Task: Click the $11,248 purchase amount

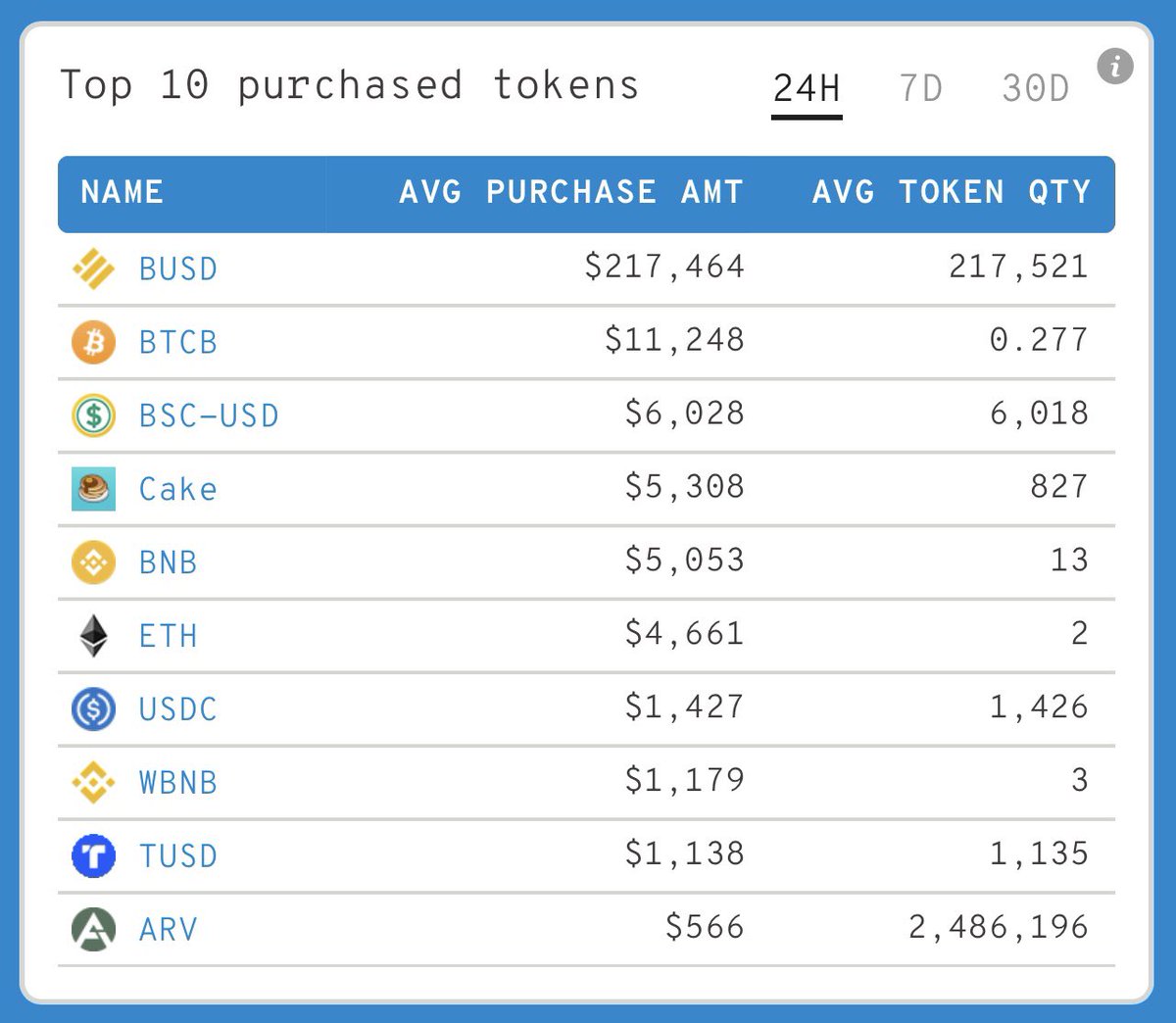Action: click(x=674, y=340)
